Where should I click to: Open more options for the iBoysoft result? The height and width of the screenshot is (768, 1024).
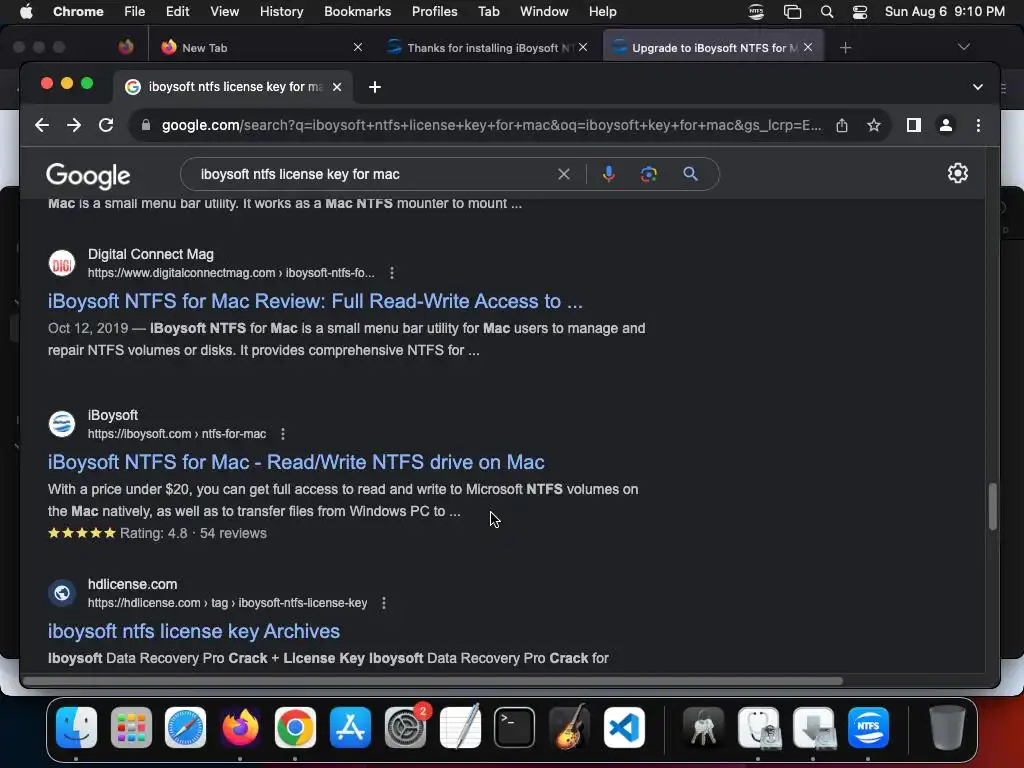(x=283, y=434)
